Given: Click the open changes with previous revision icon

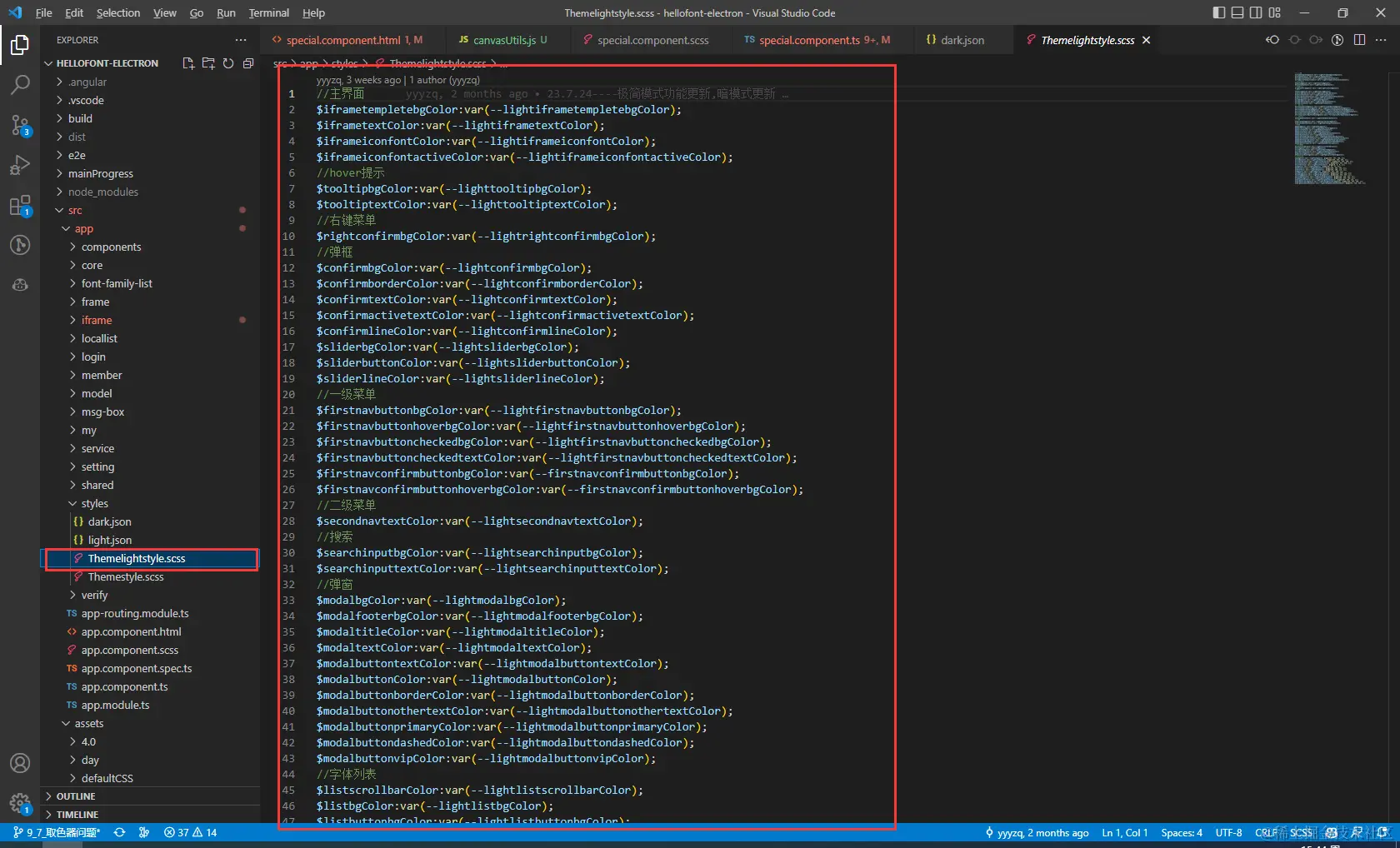Looking at the screenshot, I should [1272, 40].
